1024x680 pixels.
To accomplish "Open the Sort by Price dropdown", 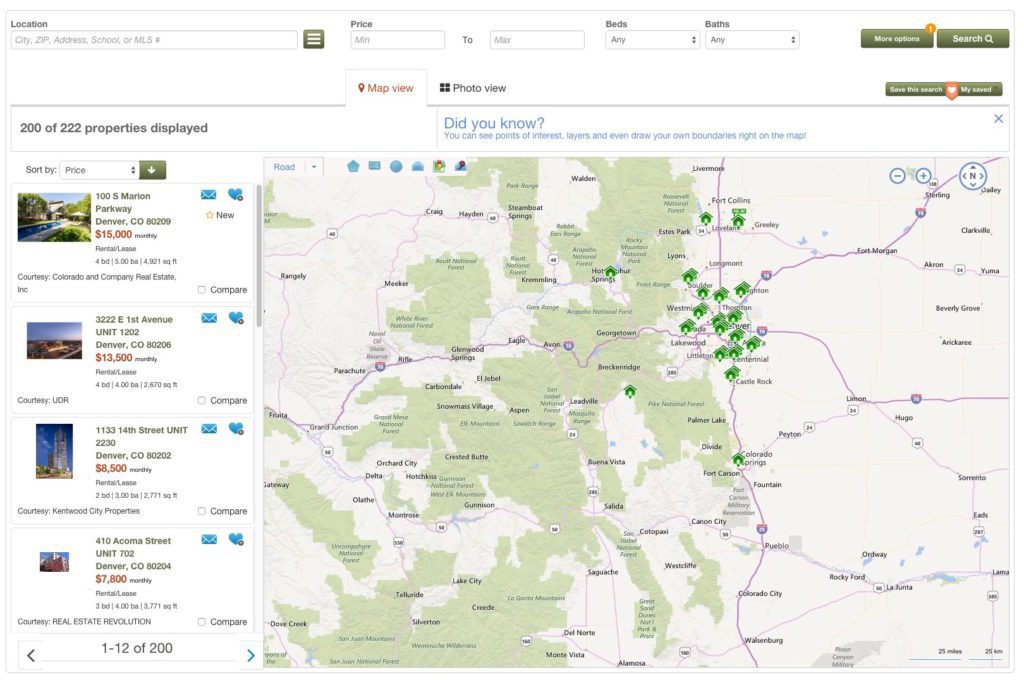I will tap(99, 170).
